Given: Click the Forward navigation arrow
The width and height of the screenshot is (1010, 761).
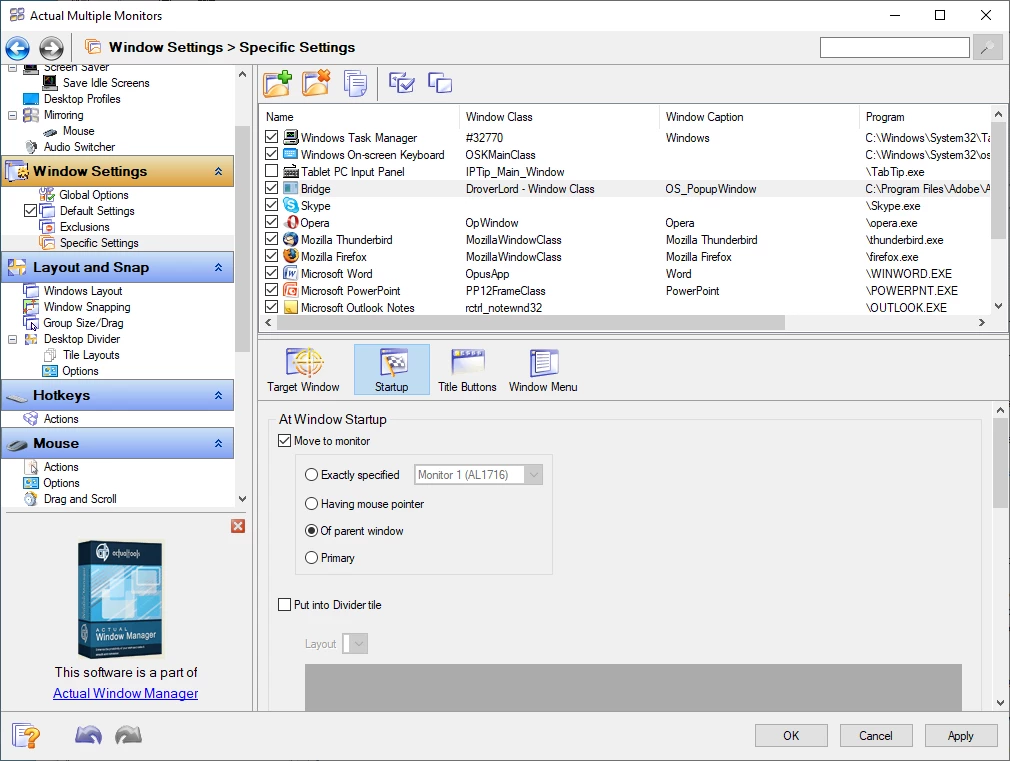Looking at the screenshot, I should click(52, 48).
